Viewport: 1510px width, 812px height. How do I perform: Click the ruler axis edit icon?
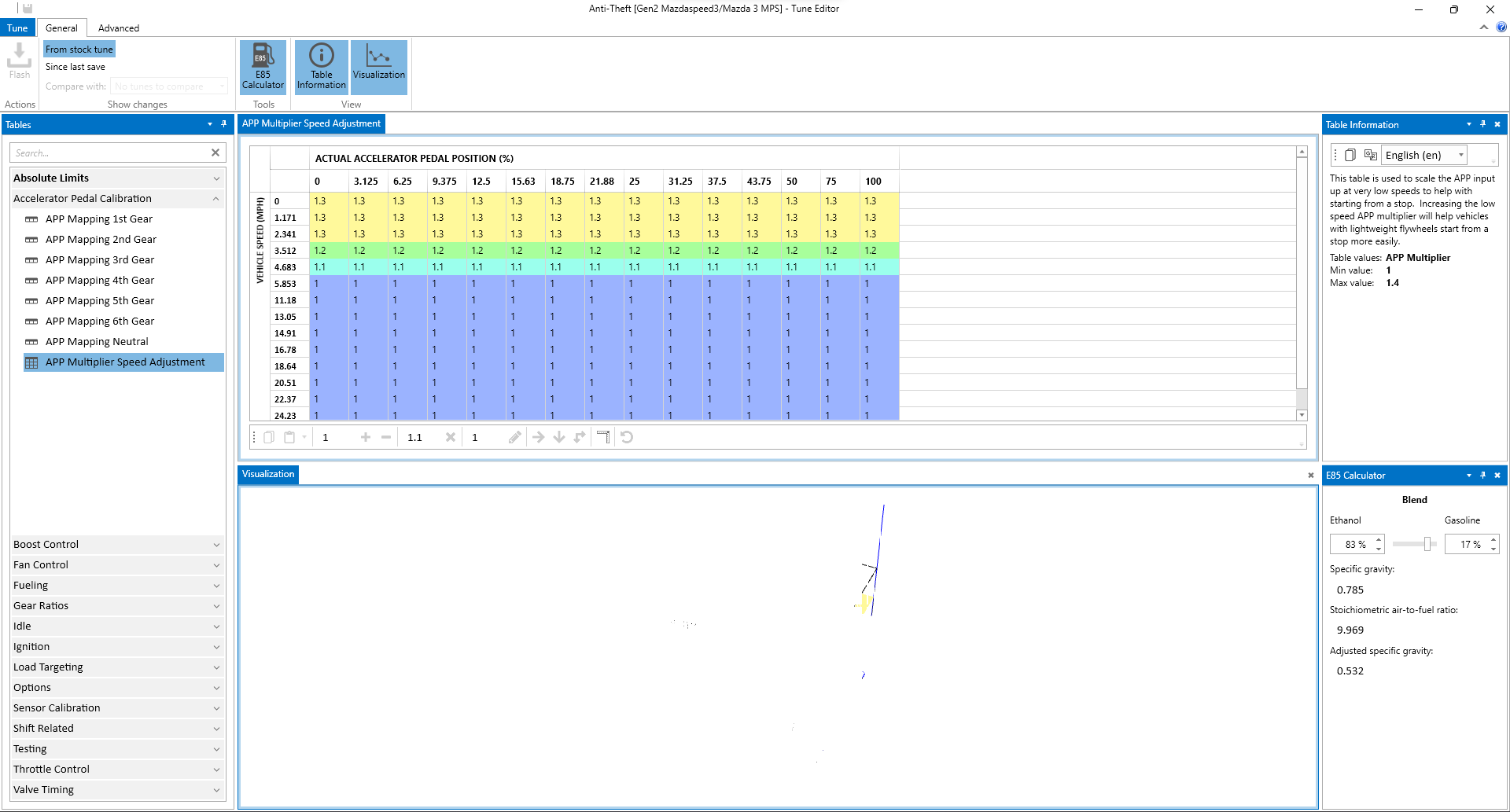pyautogui.click(x=603, y=437)
